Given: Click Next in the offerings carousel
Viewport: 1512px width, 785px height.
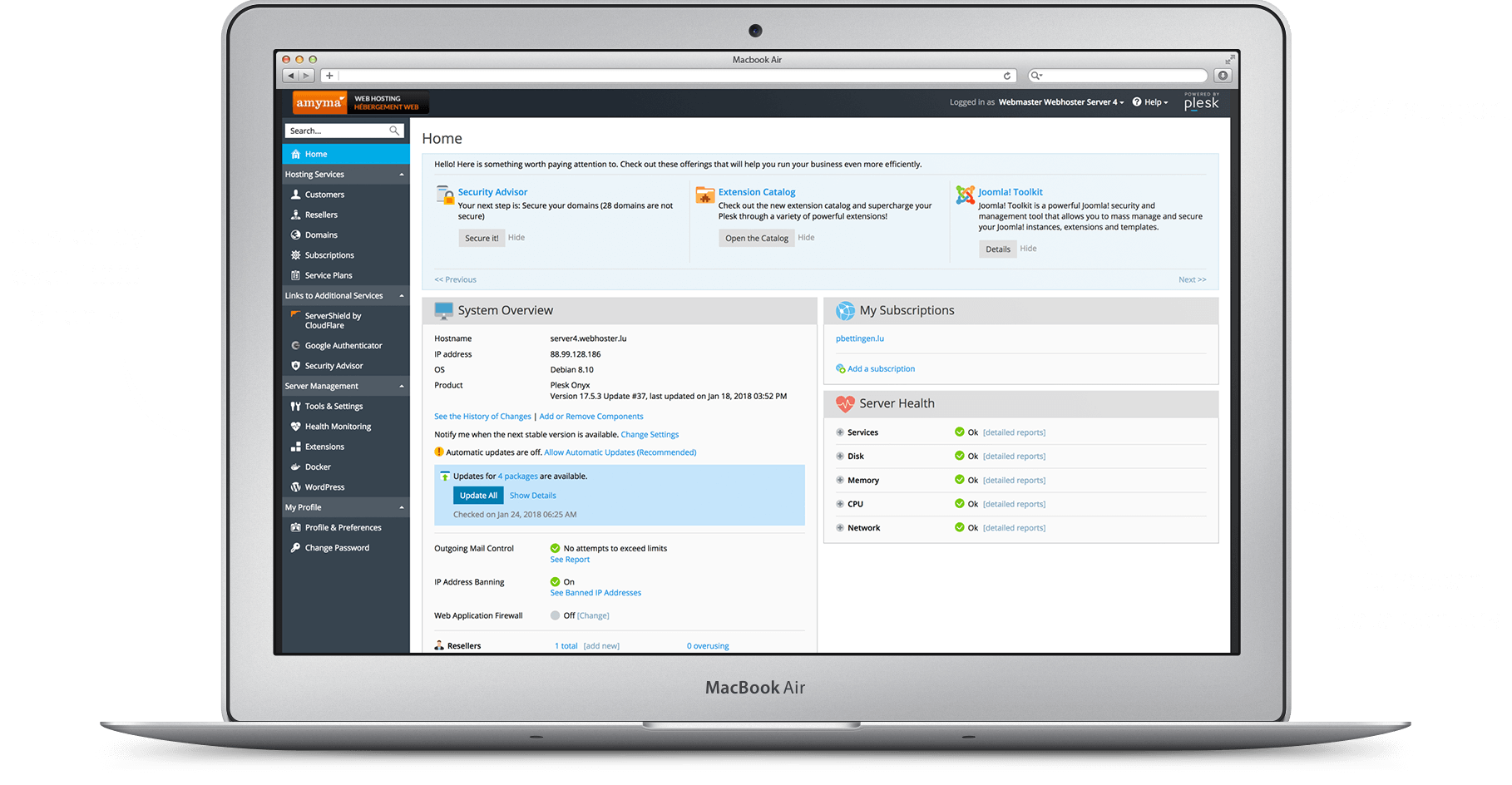Looking at the screenshot, I should click(x=1192, y=279).
